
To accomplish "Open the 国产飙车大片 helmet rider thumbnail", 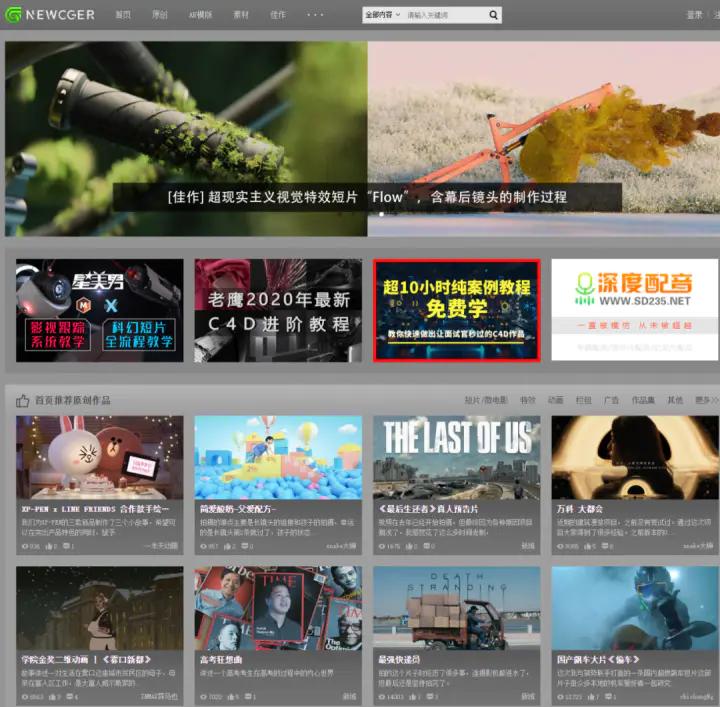I will 635,608.
